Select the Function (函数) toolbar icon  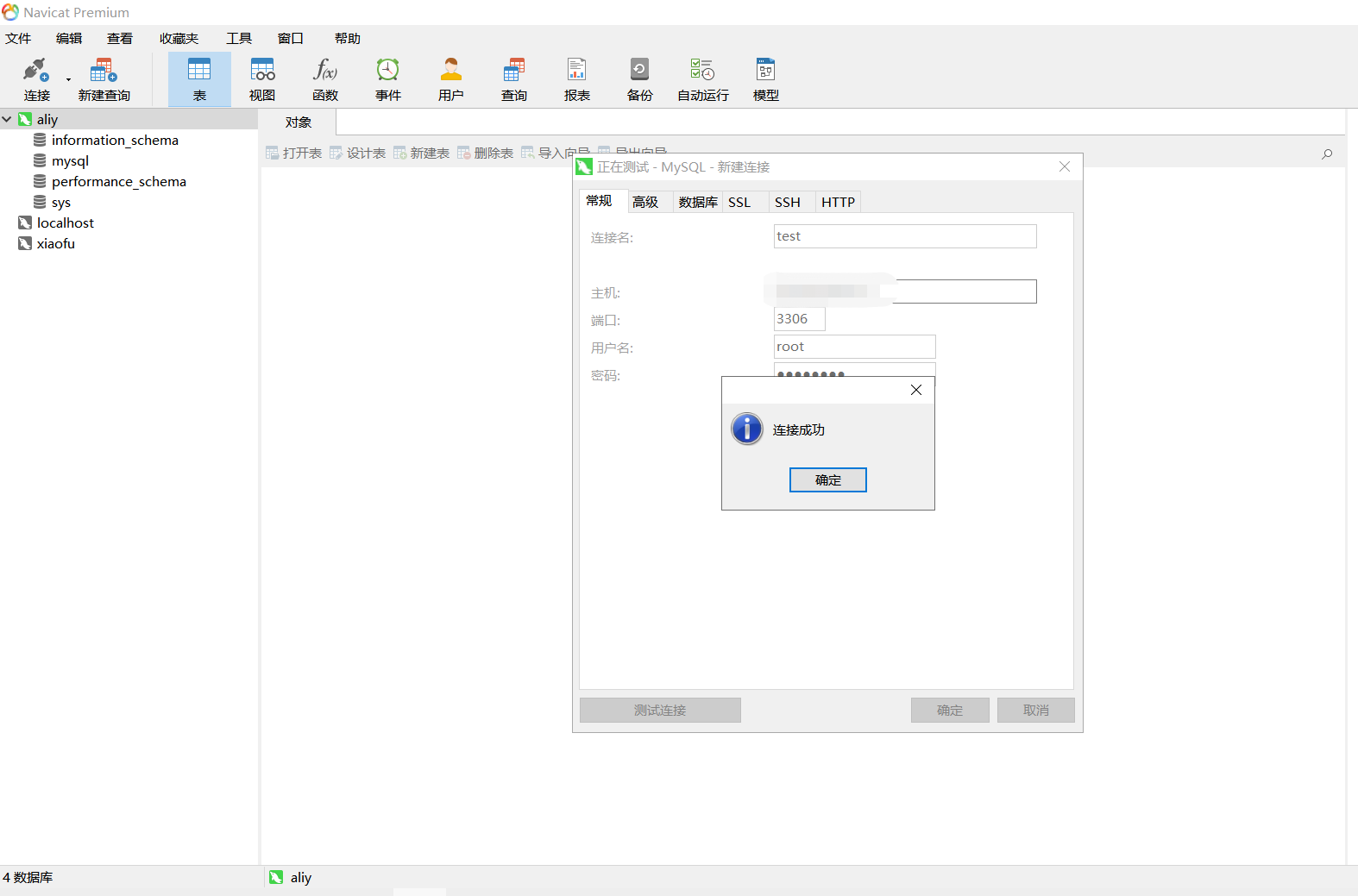[325, 79]
